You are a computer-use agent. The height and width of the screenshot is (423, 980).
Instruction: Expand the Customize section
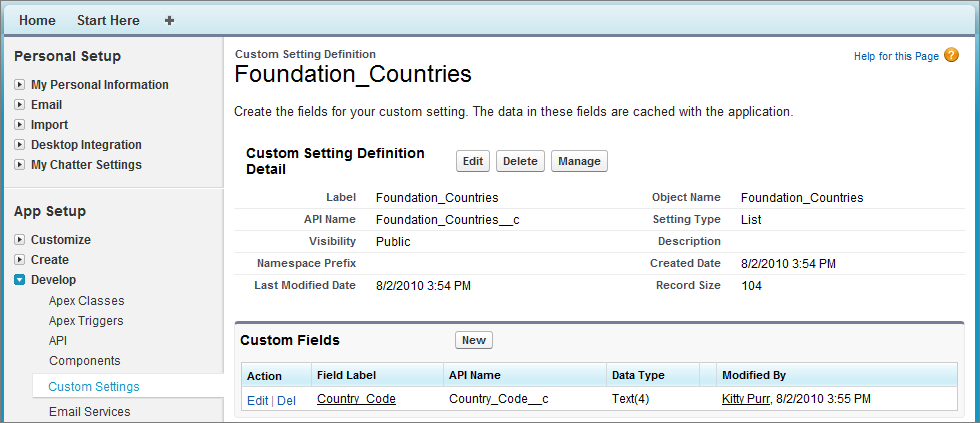pos(20,240)
